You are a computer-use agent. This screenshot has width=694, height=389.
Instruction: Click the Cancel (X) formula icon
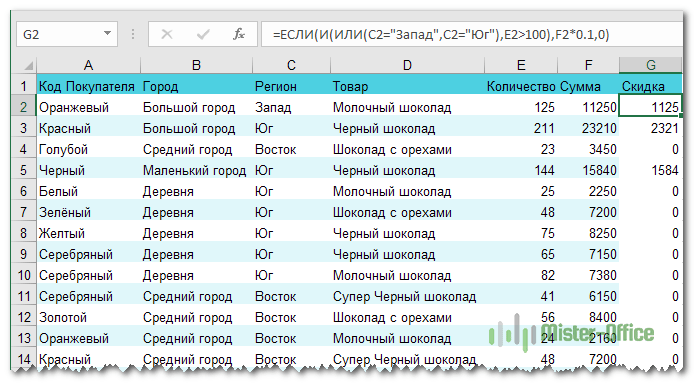[x=167, y=34]
